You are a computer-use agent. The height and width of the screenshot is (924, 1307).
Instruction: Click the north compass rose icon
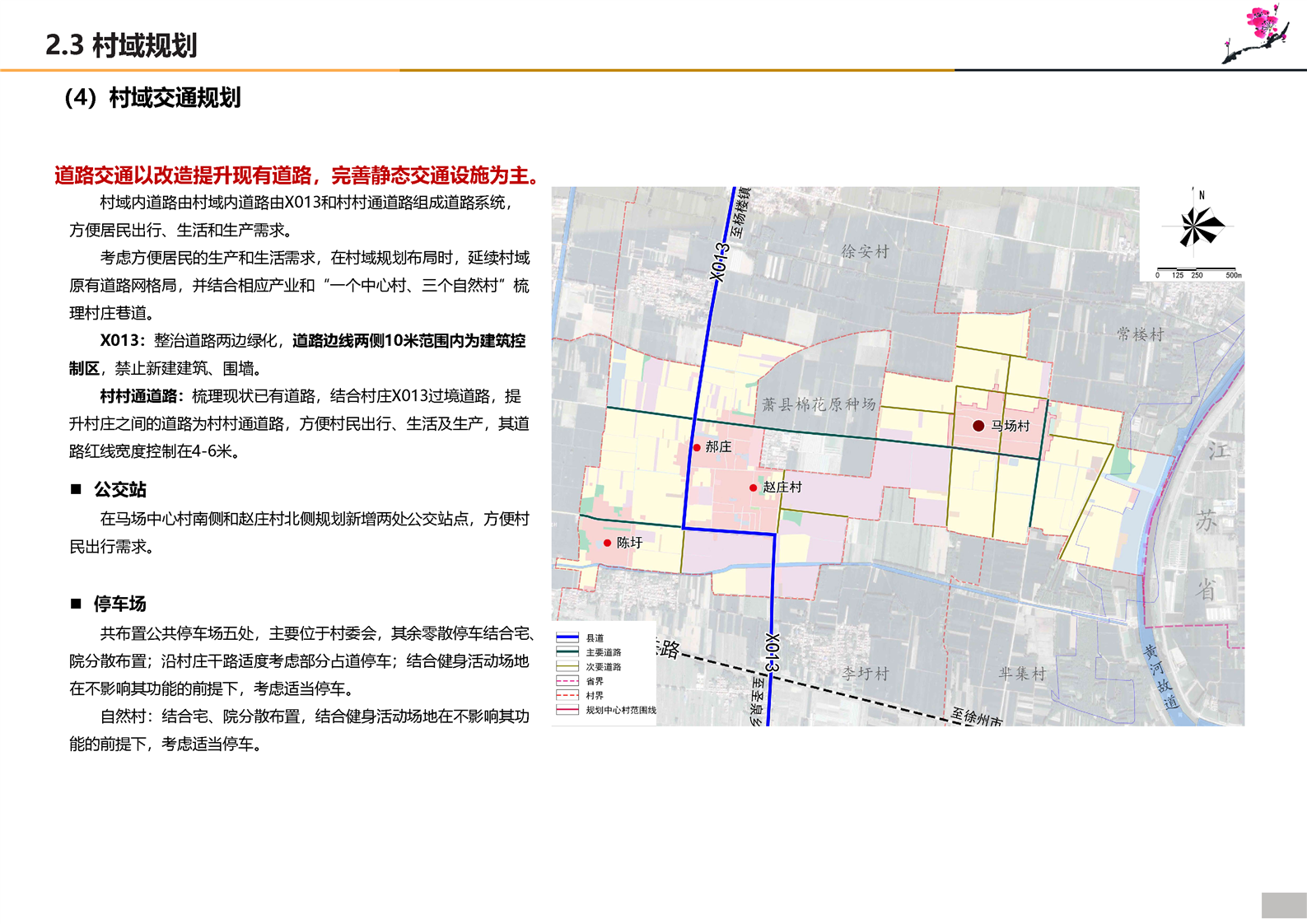1199,225
